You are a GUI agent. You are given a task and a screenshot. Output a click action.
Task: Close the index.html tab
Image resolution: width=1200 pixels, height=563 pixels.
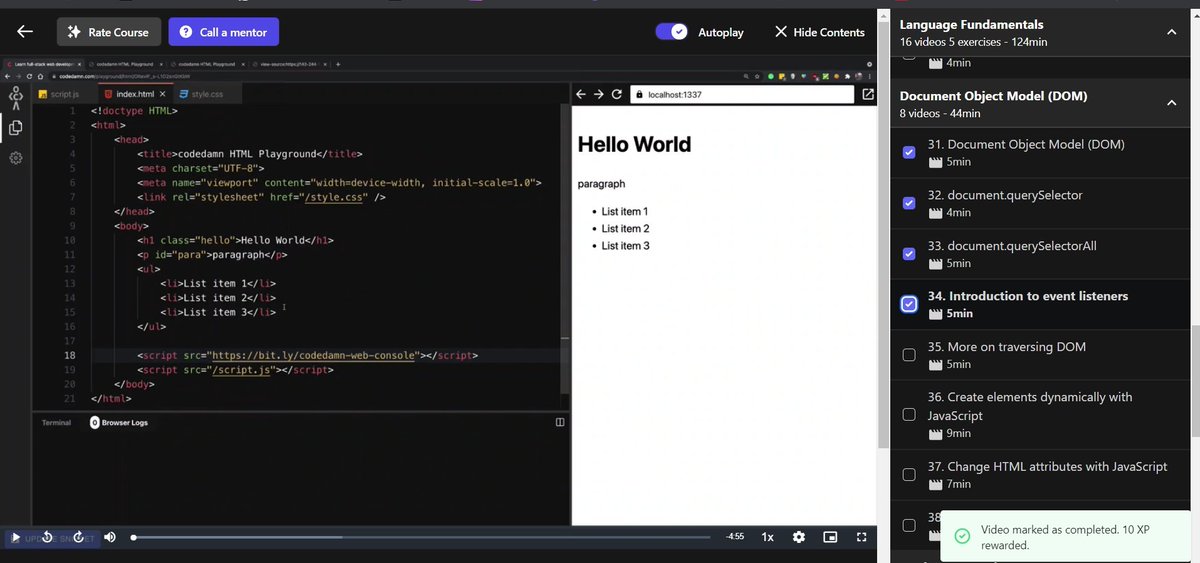click(x=163, y=94)
